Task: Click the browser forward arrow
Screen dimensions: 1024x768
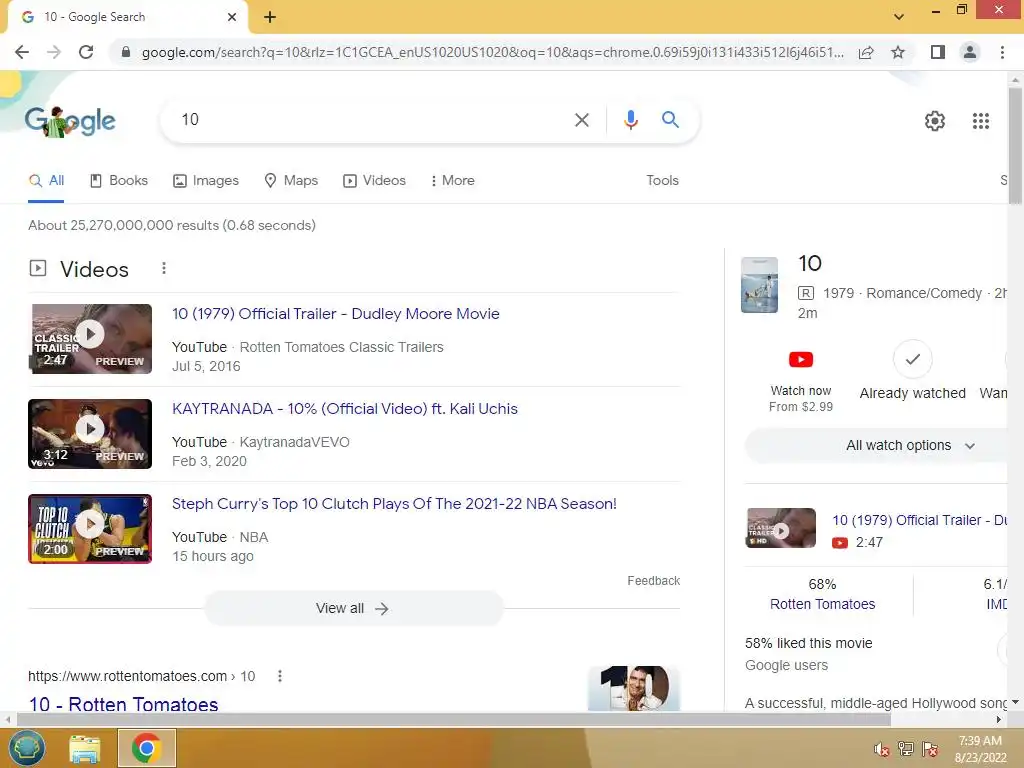Action: click(x=54, y=52)
